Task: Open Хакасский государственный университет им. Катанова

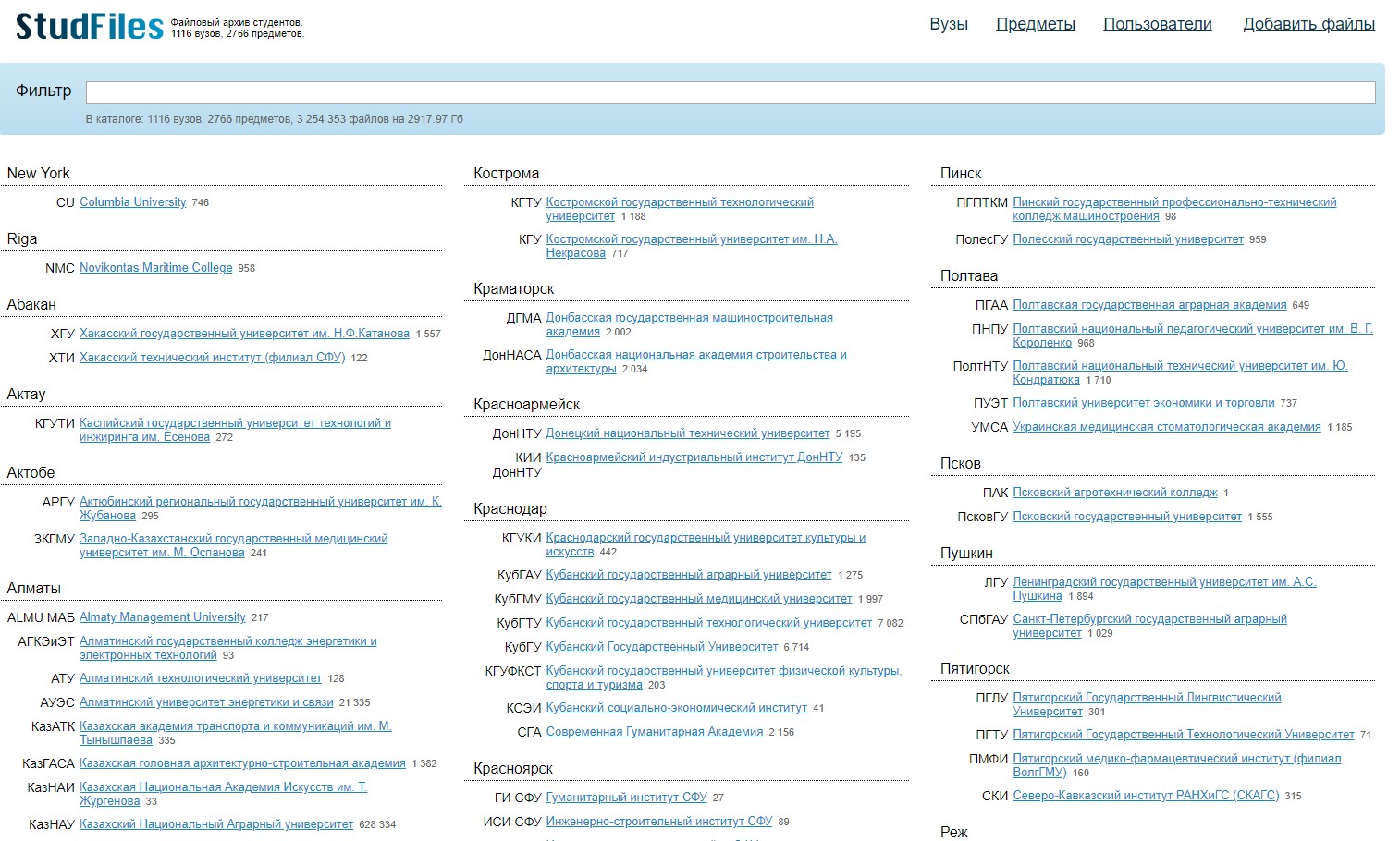Action: (x=245, y=334)
